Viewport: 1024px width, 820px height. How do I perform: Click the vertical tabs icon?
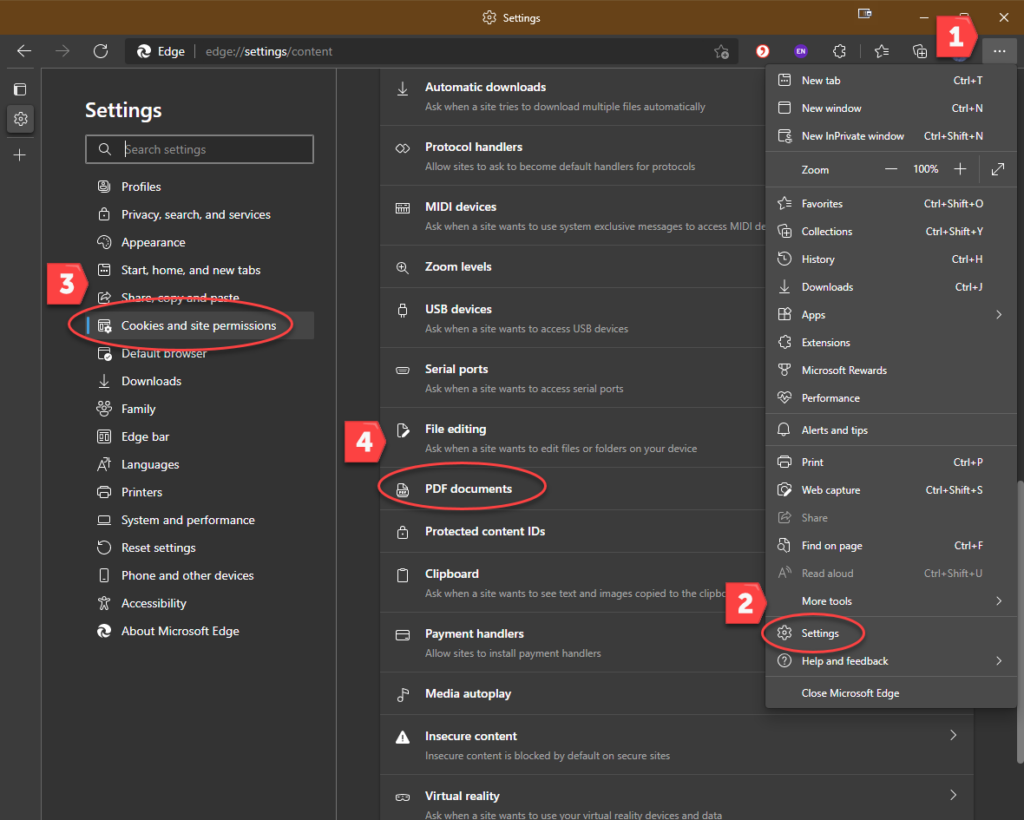point(20,89)
